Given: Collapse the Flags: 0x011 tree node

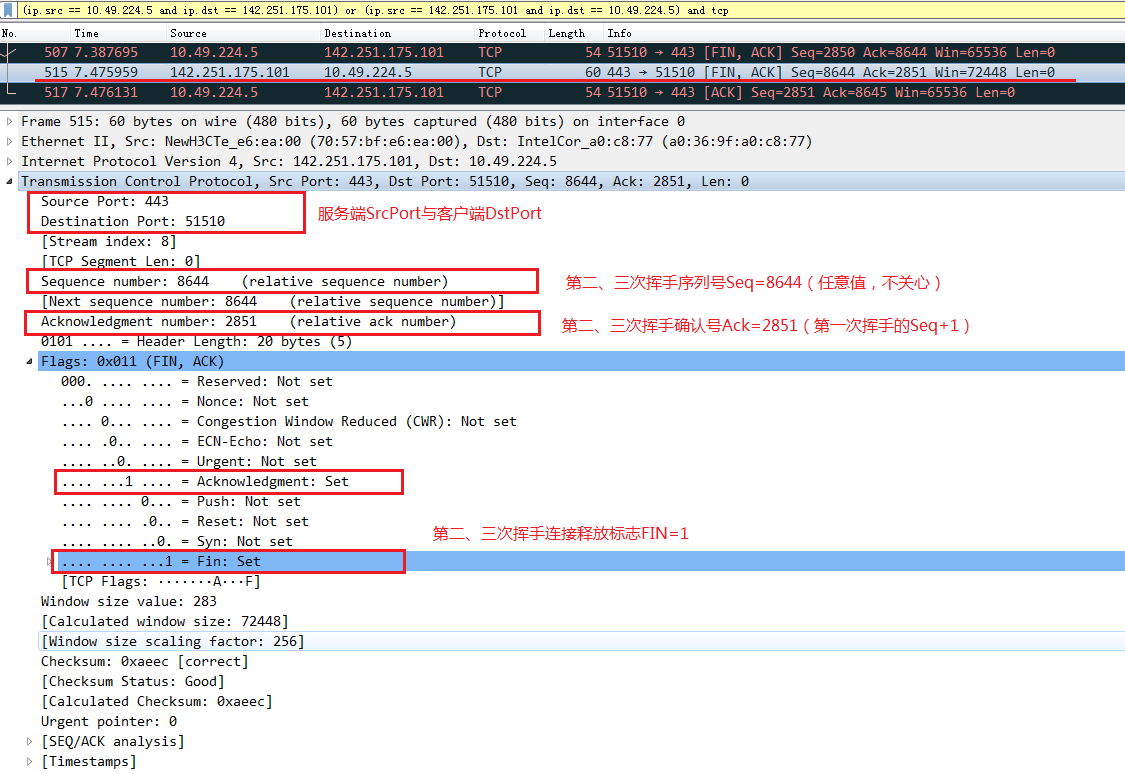Looking at the screenshot, I should point(30,361).
